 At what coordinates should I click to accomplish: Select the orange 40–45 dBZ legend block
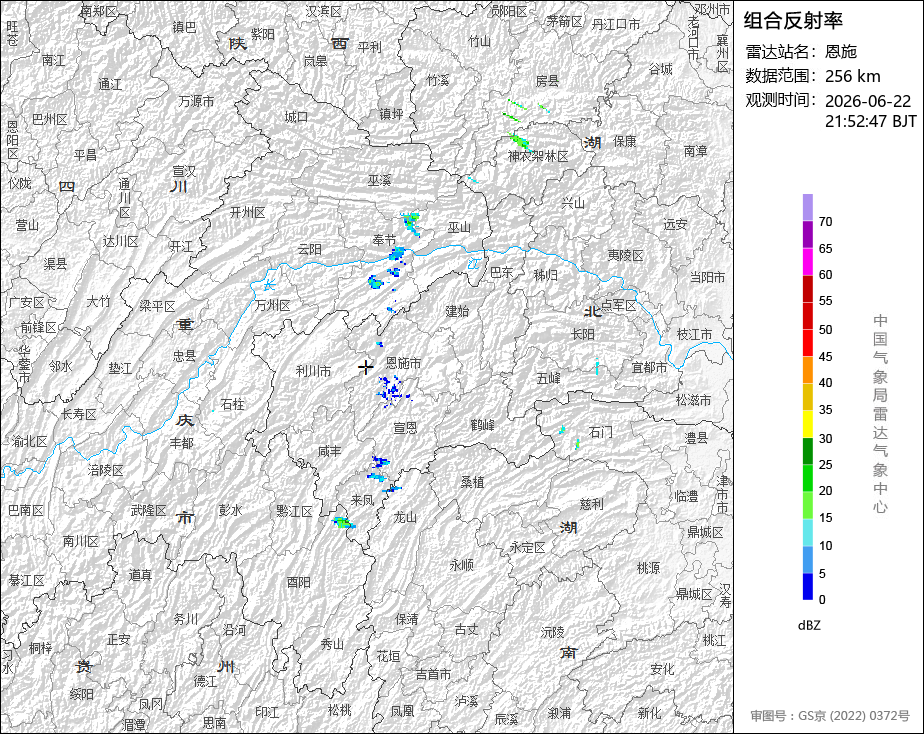[x=807, y=370]
